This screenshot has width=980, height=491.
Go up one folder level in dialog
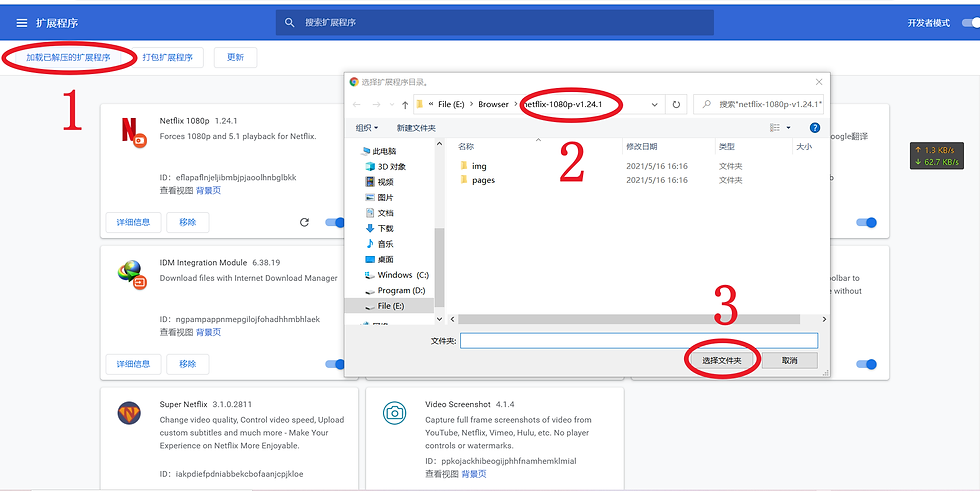tap(405, 104)
